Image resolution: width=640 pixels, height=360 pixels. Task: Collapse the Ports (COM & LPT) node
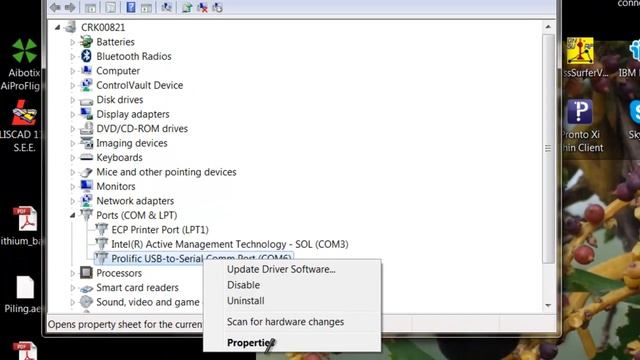click(73, 215)
